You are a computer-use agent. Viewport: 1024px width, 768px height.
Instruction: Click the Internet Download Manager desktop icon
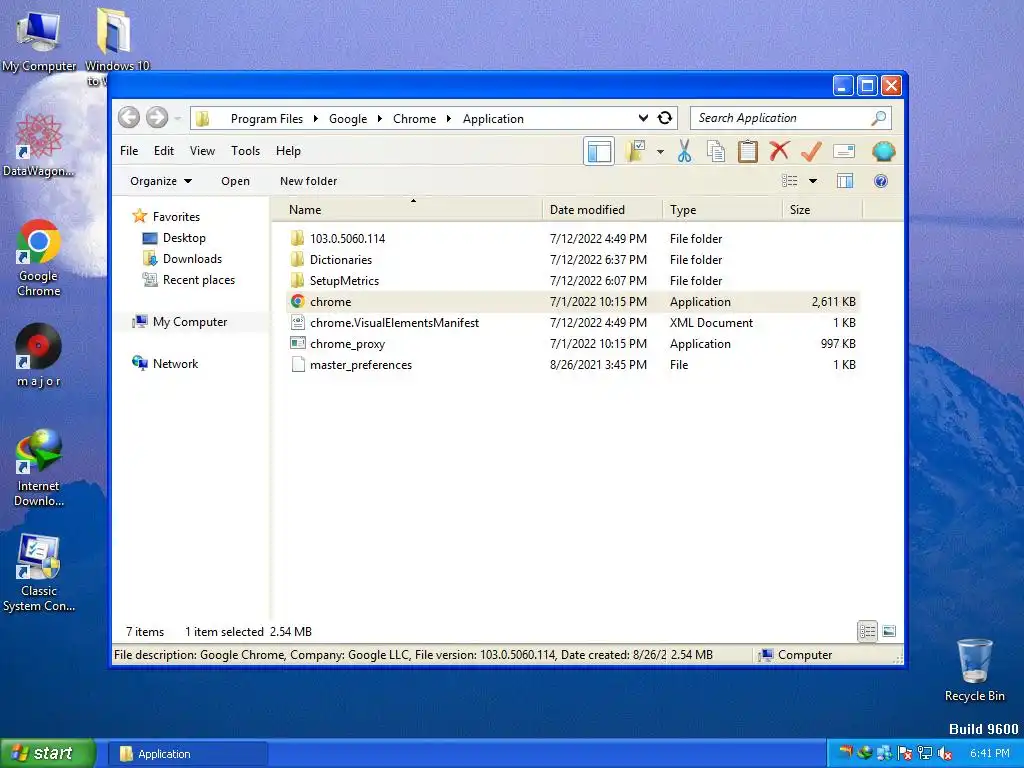coord(39,468)
